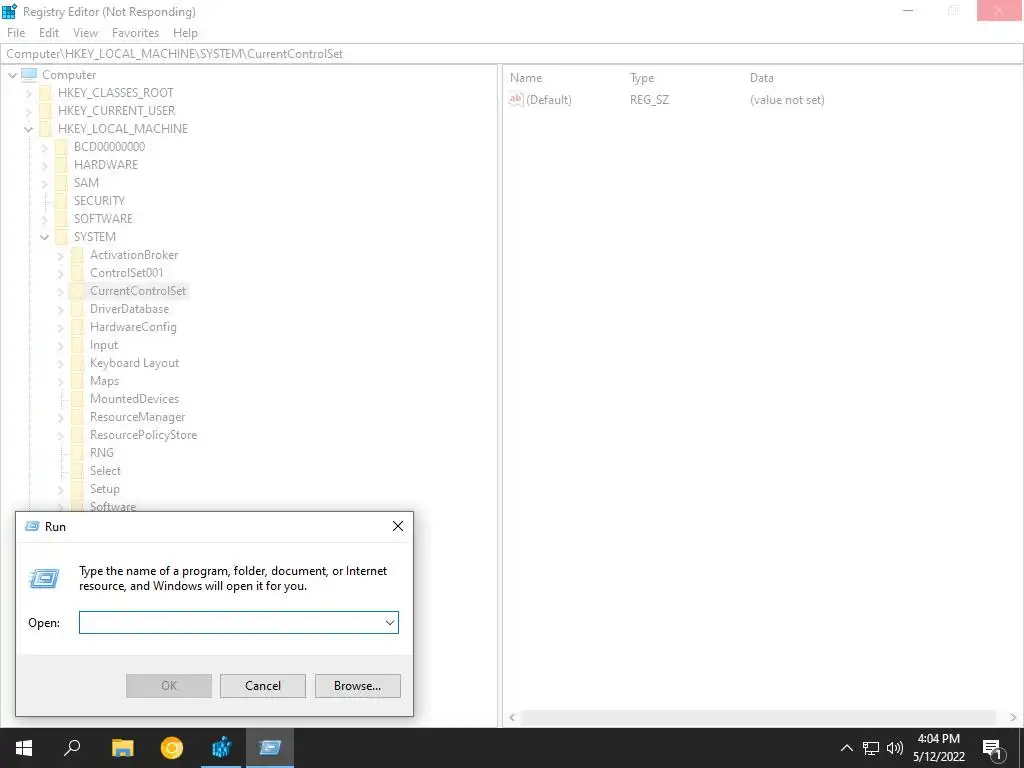Click the SOFTWARE folder icon
The height and width of the screenshot is (768, 1024).
pyautogui.click(x=61, y=219)
